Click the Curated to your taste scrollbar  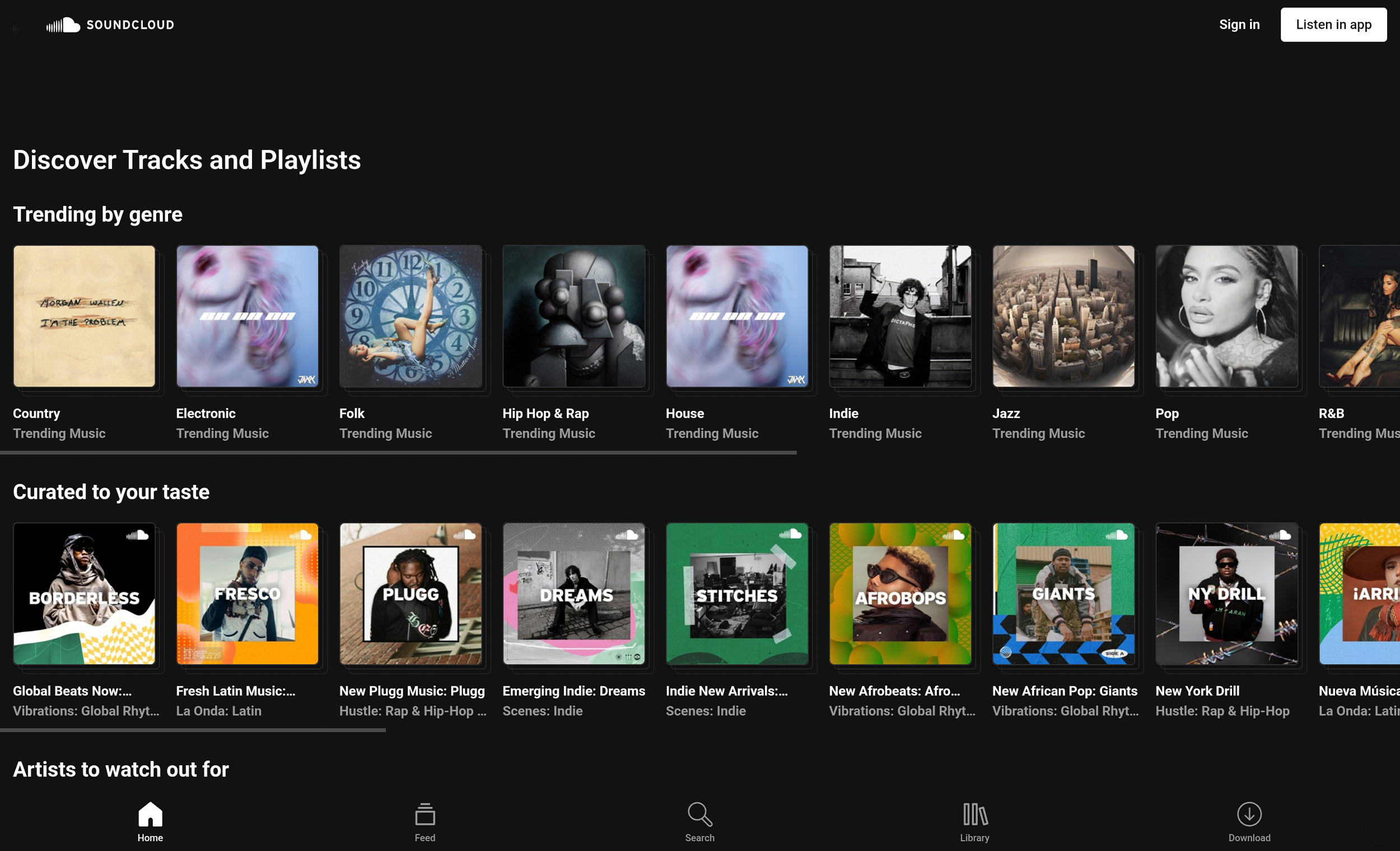[193, 730]
